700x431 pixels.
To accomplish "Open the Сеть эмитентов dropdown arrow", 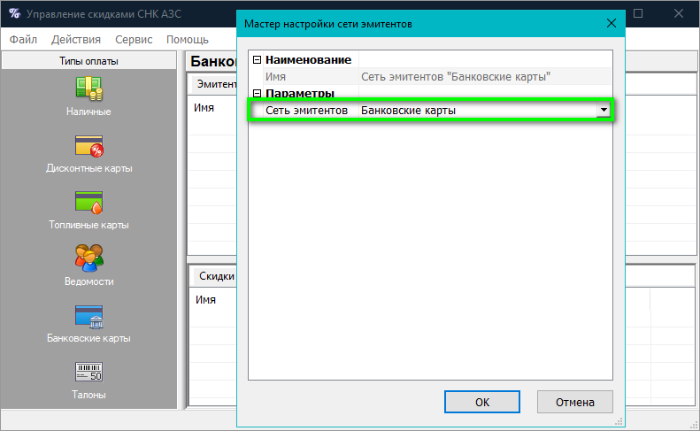I will tap(602, 110).
